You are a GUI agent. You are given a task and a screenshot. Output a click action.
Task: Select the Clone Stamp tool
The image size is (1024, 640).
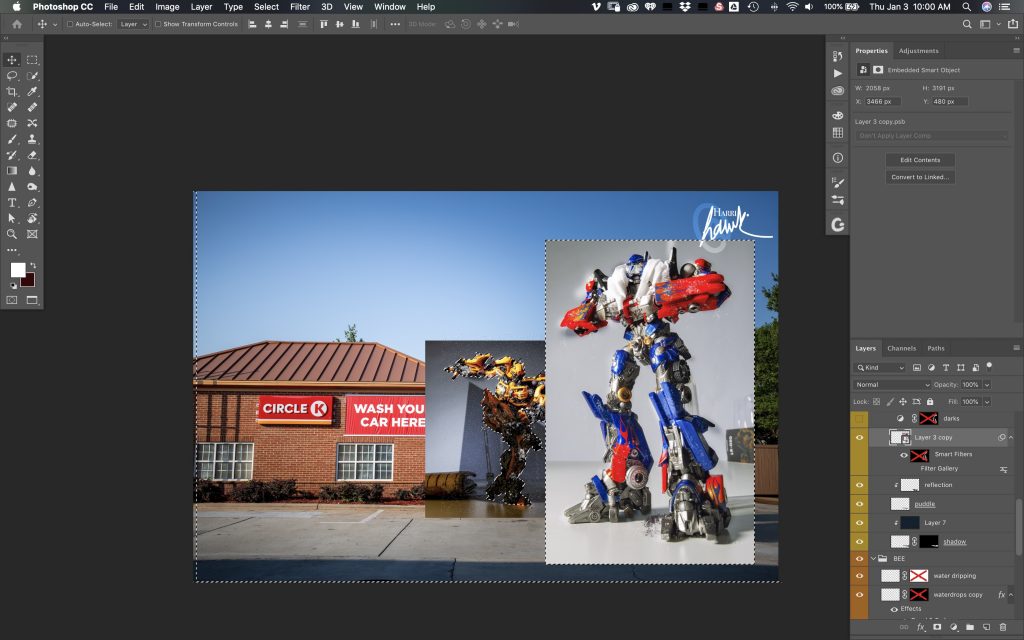tap(32, 139)
